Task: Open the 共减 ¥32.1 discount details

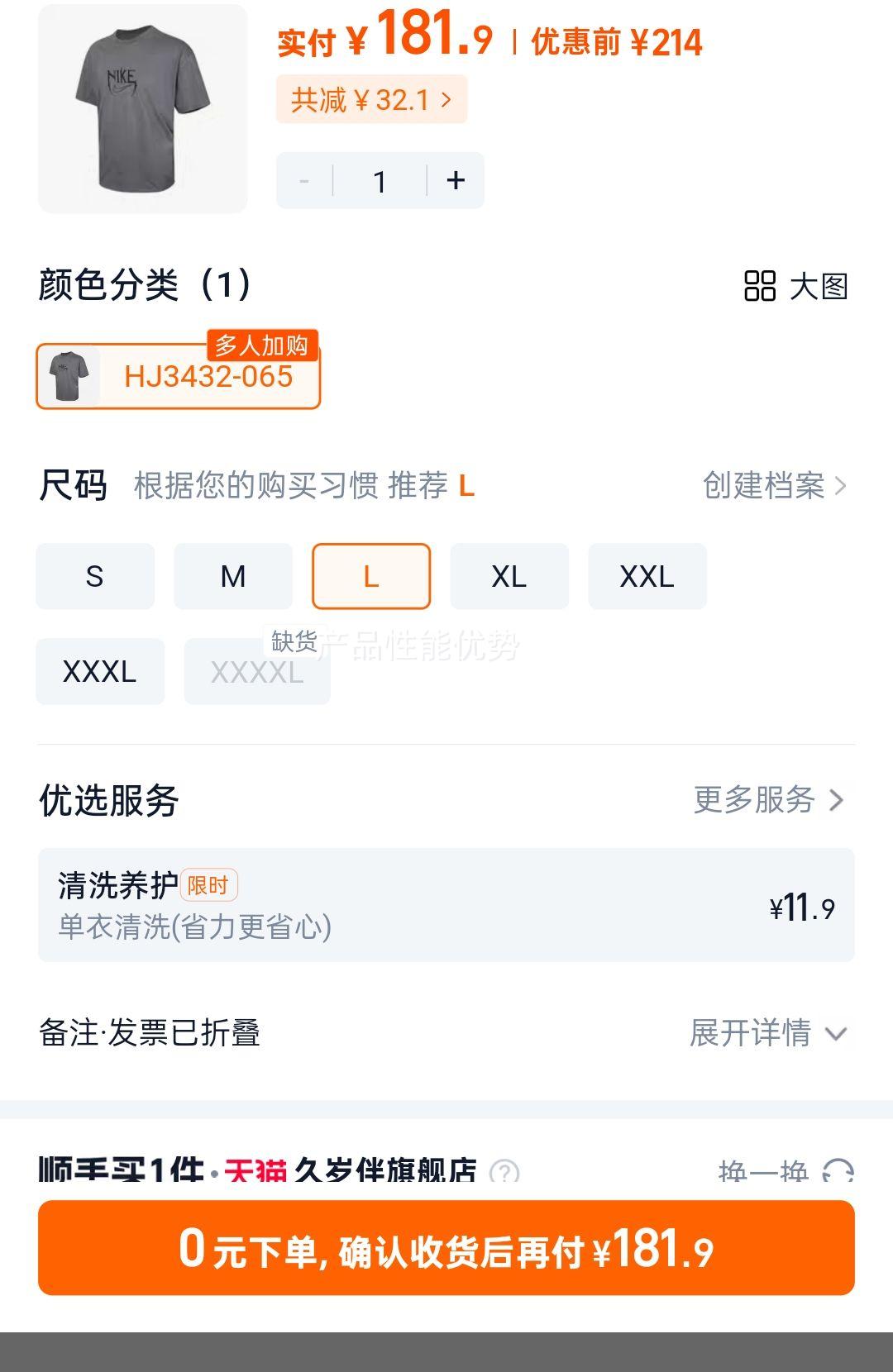Action: point(371,99)
